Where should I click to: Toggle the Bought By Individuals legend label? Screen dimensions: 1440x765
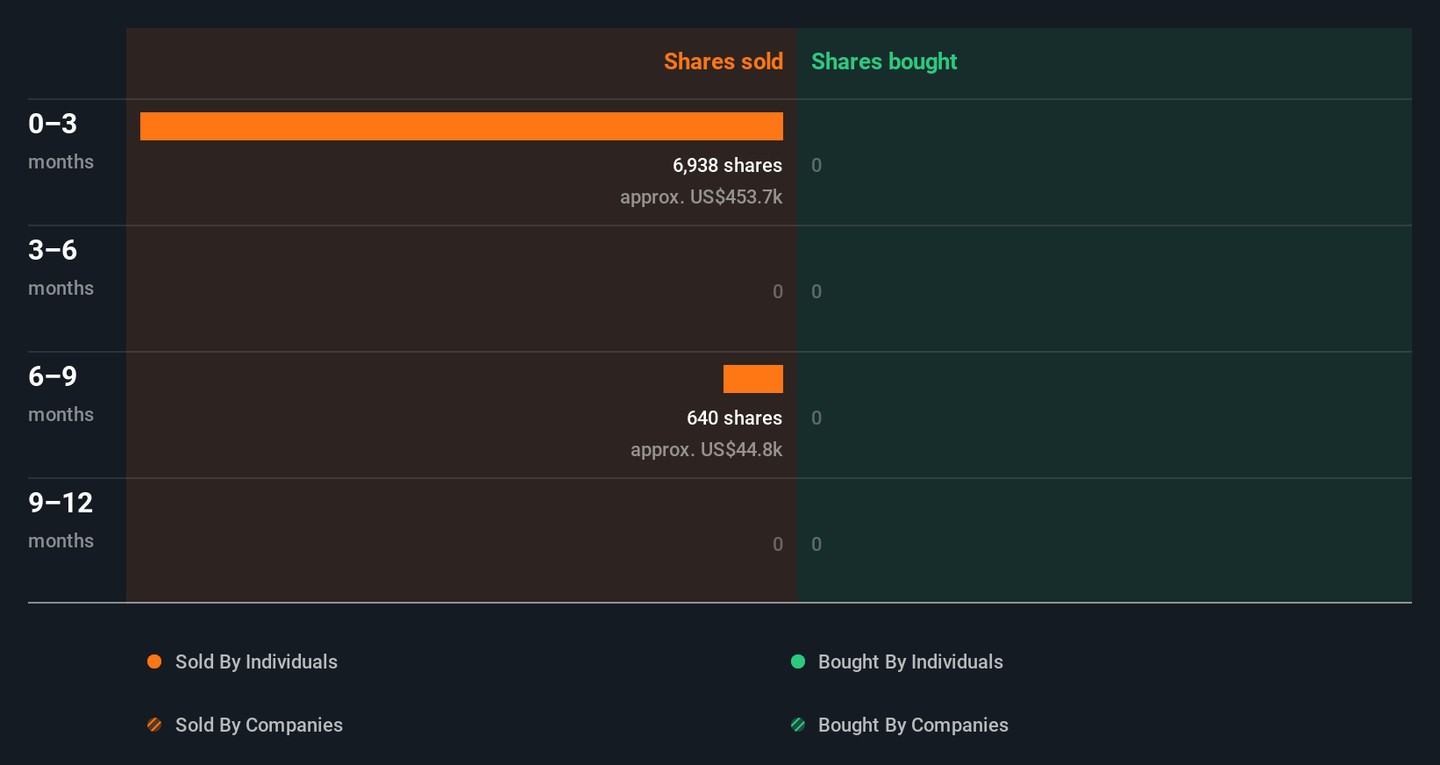point(910,662)
